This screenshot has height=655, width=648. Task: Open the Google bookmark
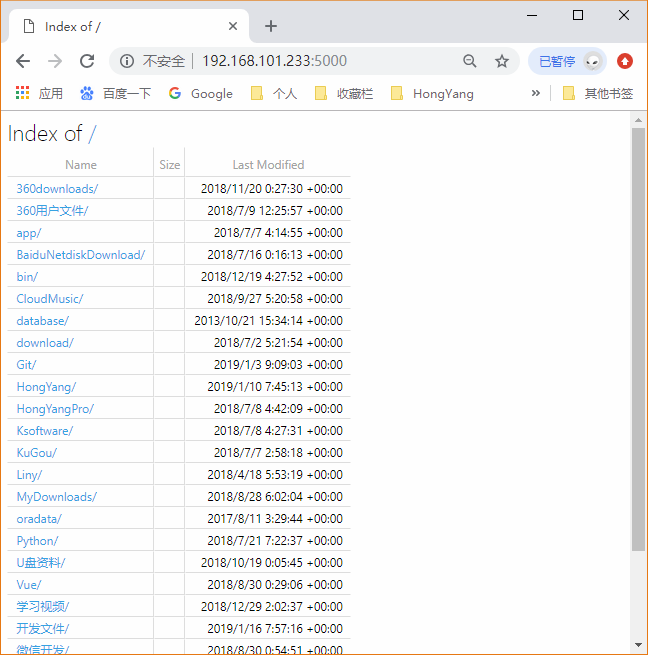(x=201, y=93)
